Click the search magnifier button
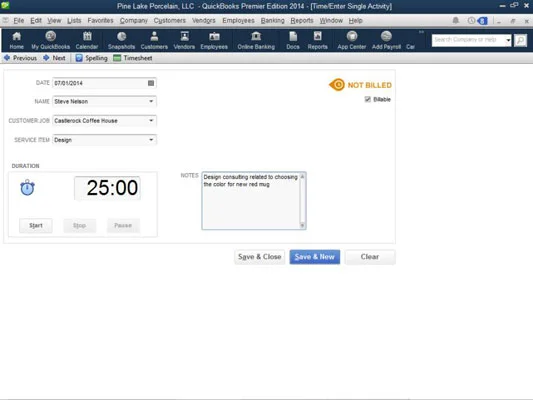Image resolution: width=533 pixels, height=400 pixels. [x=520, y=40]
